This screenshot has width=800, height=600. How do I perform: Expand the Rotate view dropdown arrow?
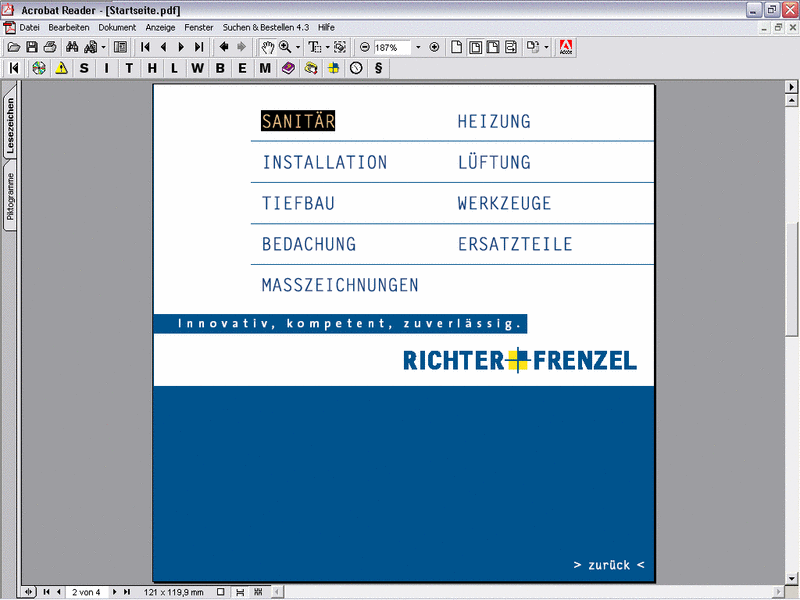(546, 47)
